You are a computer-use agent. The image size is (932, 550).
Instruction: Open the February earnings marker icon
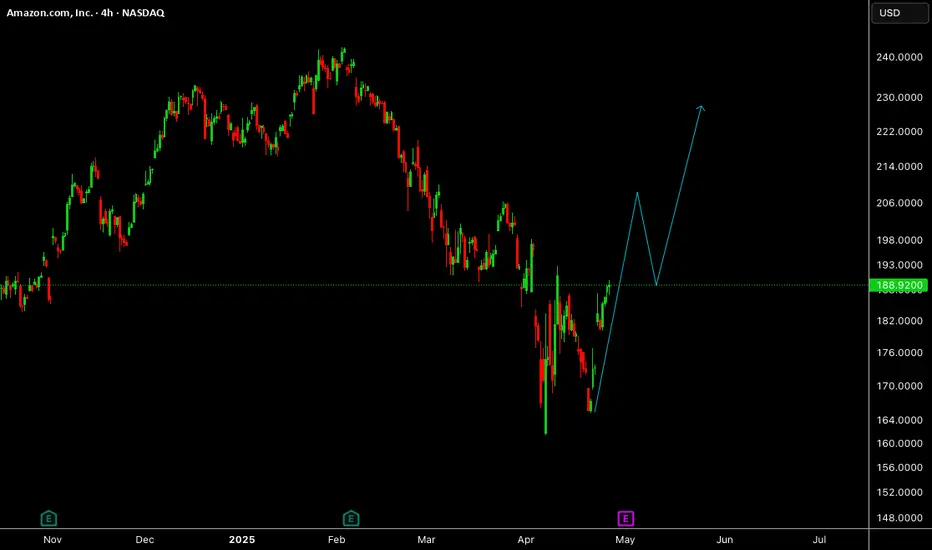pos(351,518)
